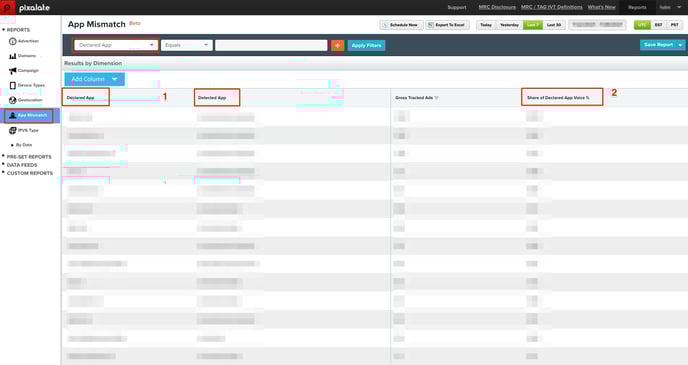Screen dimensions: 688x365
Task: Open MRC / TAG IVT Definitions link
Action: point(552,7)
